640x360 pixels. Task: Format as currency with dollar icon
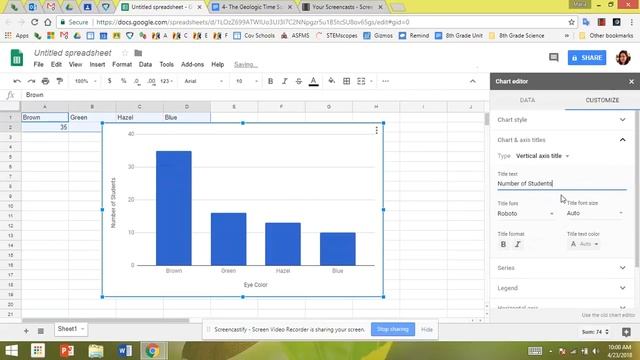(109, 81)
